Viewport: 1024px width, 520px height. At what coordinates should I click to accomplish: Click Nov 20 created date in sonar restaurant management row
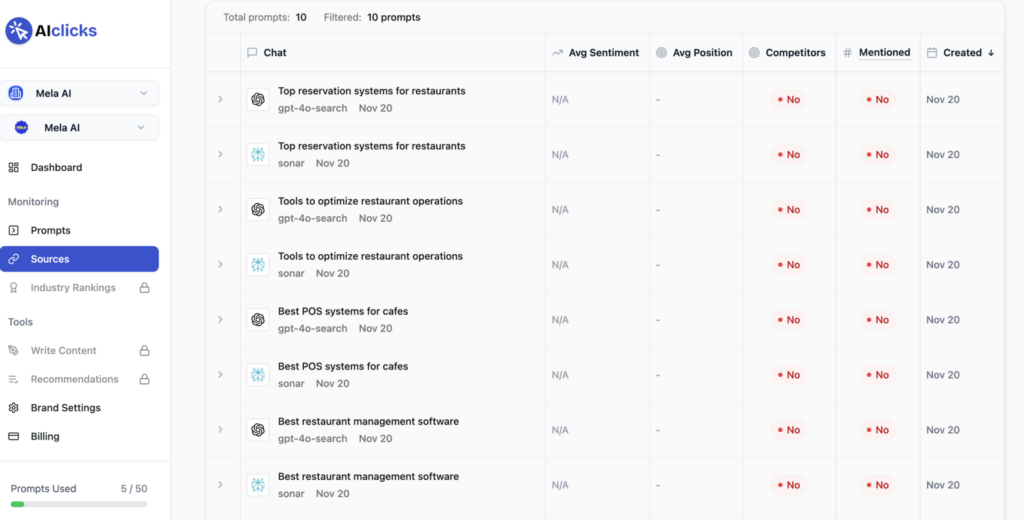(943, 485)
